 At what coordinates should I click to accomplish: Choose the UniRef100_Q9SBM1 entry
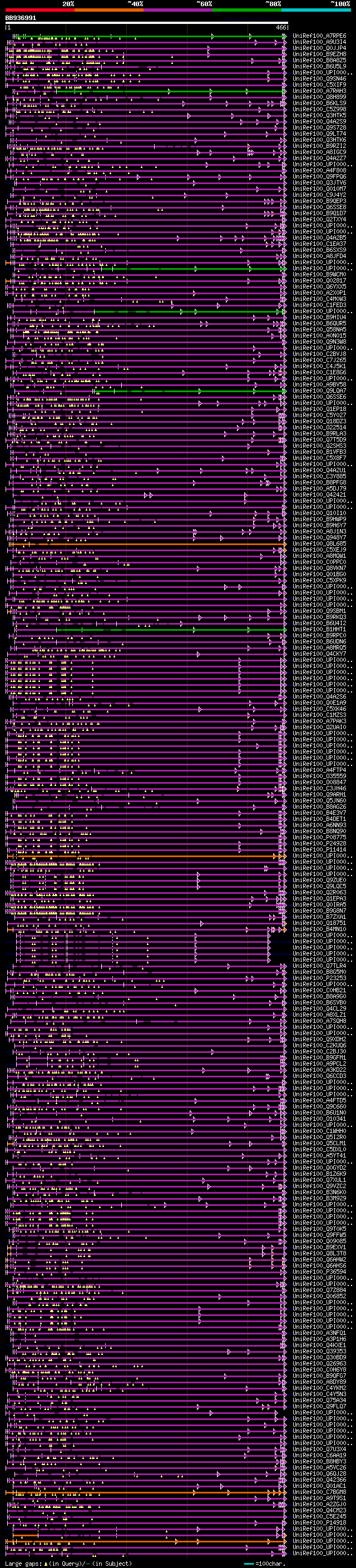[x=319, y=611]
